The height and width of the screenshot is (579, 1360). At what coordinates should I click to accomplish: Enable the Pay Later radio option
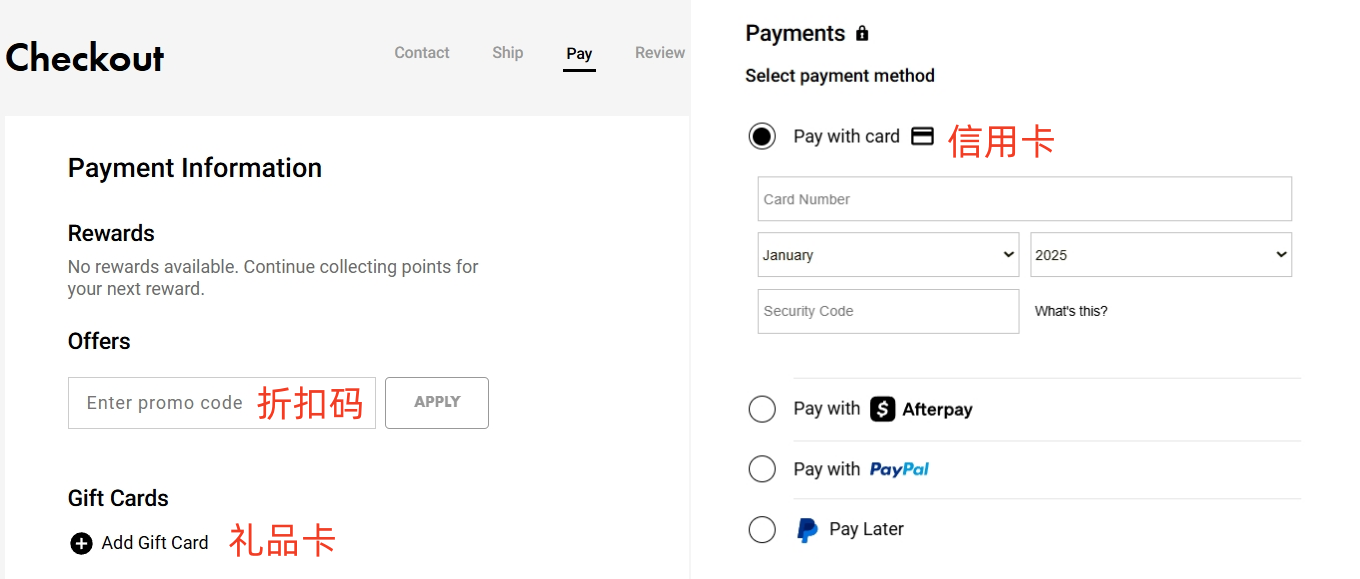[x=762, y=530]
